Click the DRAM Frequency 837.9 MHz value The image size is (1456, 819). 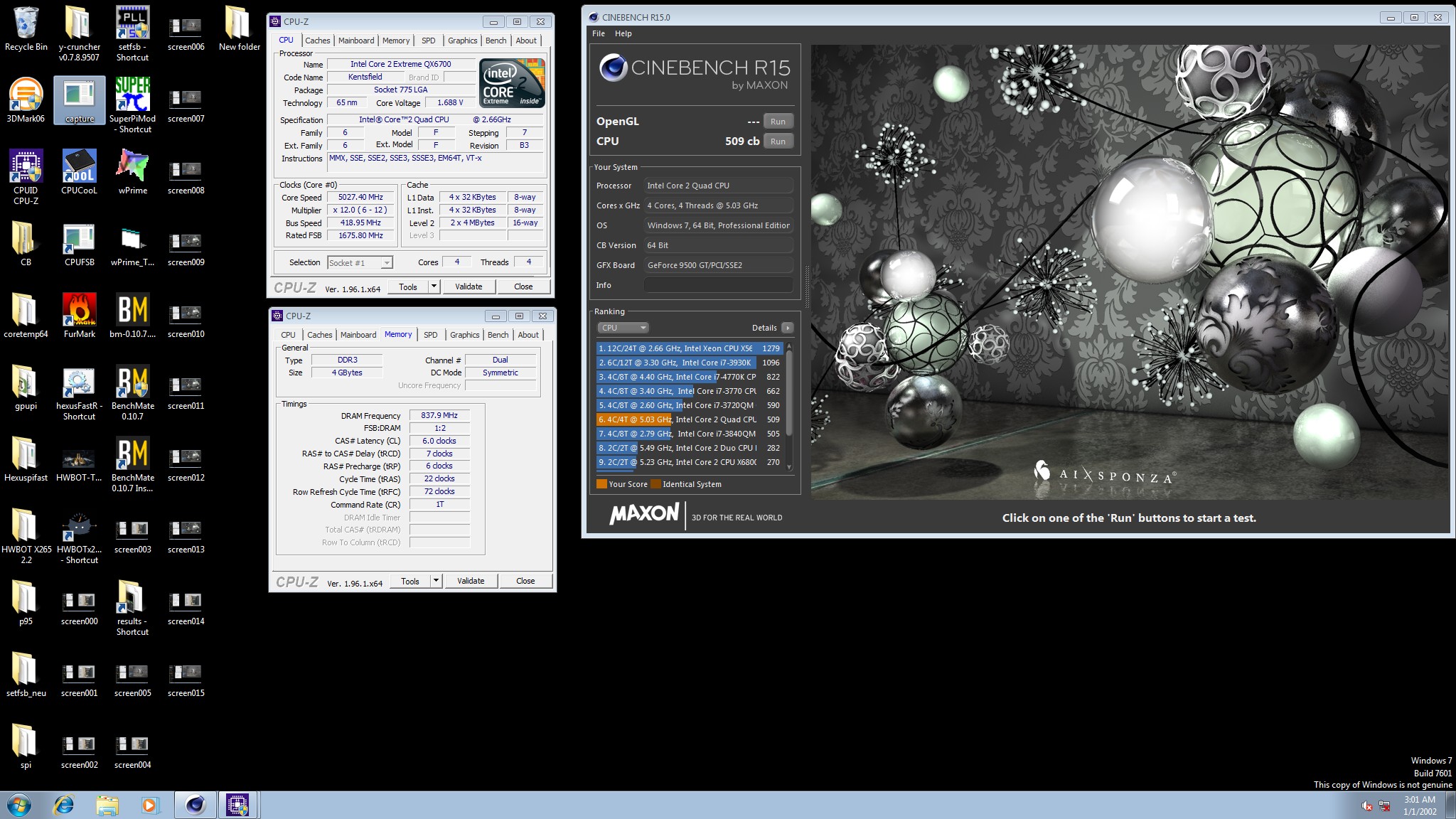pos(439,415)
